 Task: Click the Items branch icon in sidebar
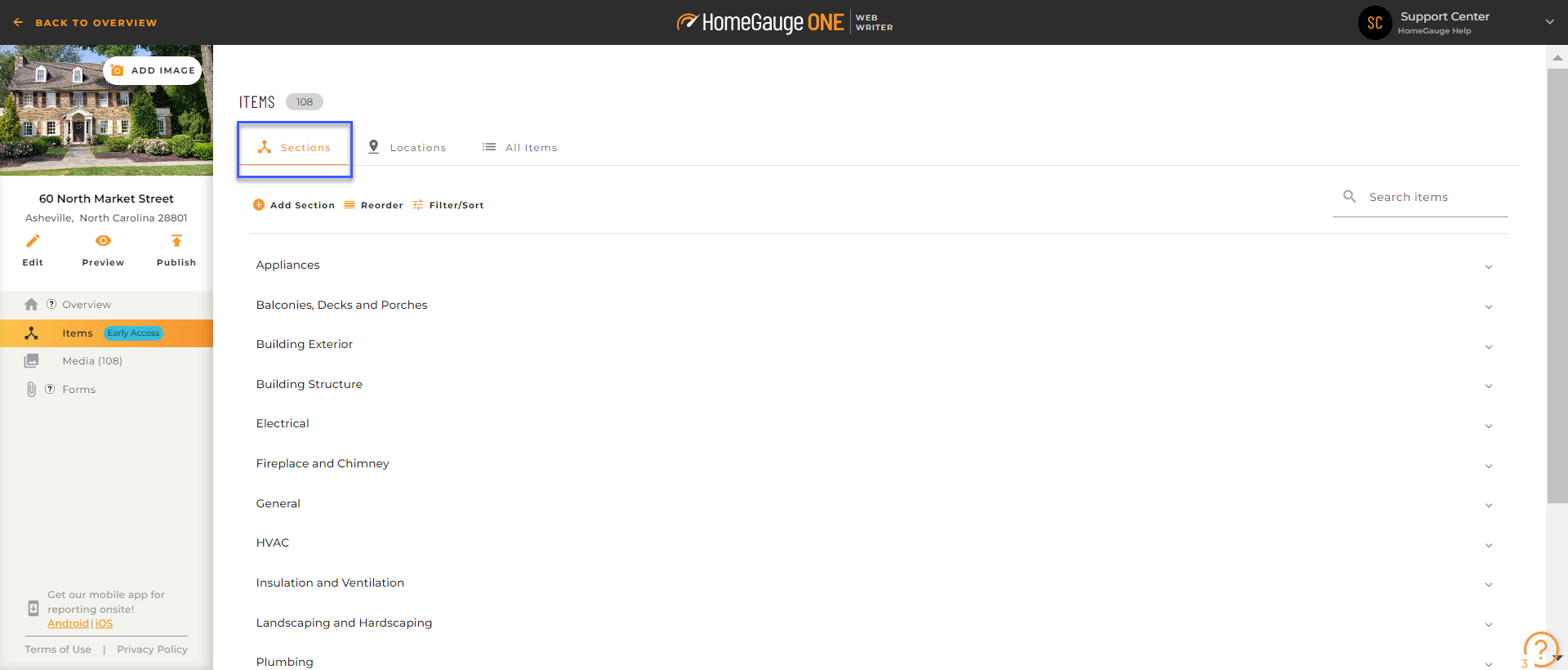31,333
